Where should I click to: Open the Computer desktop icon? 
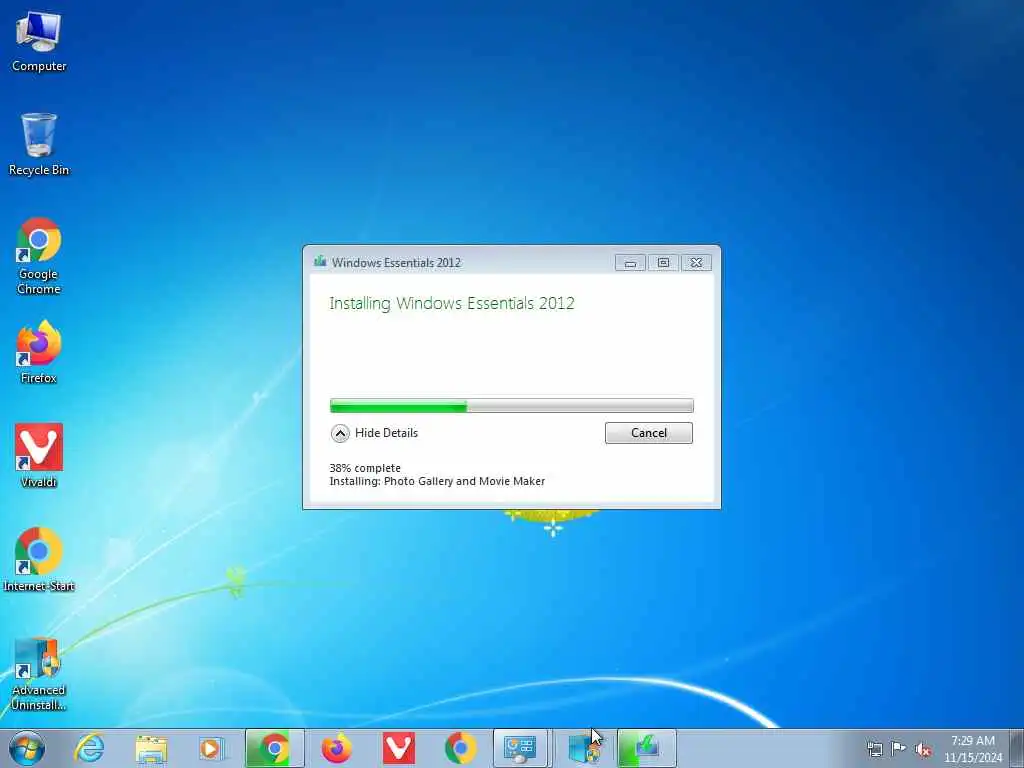[39, 41]
